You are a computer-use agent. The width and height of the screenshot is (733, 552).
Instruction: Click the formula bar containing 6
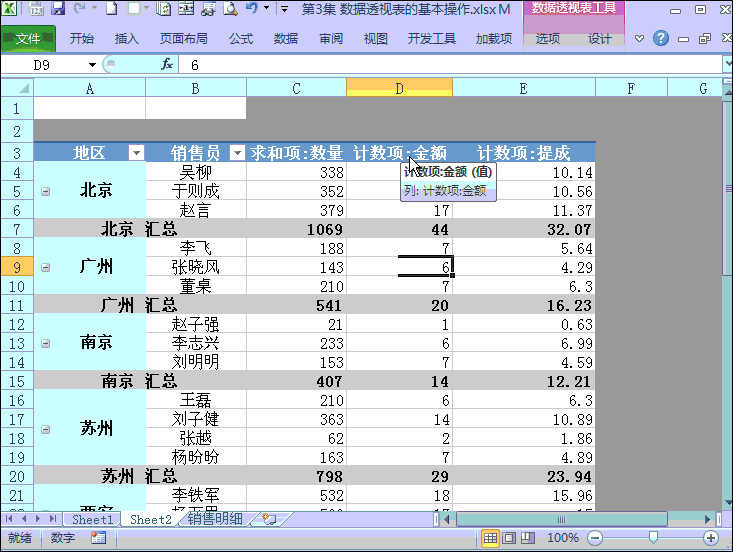451,65
